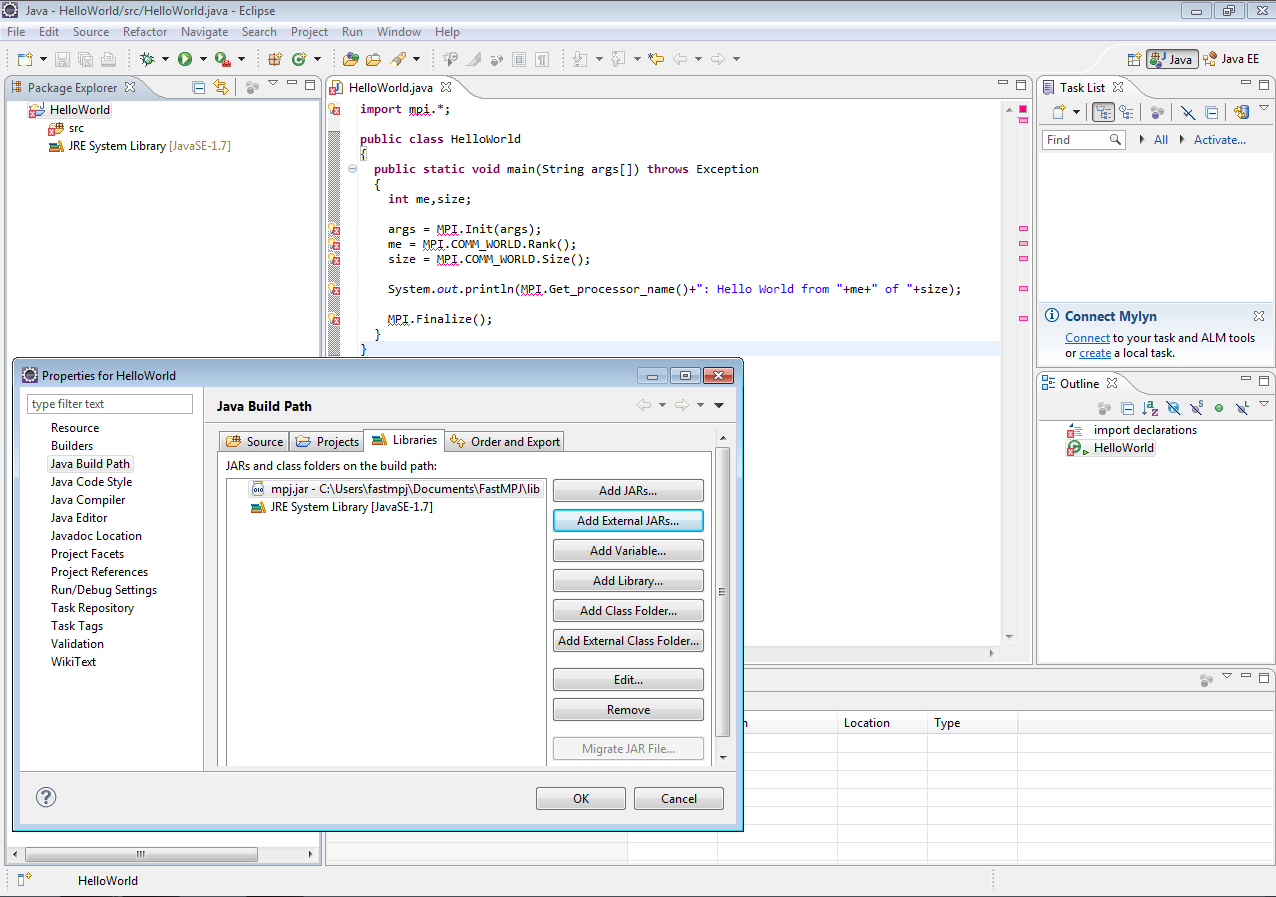1276x897 pixels.
Task: Click the Add Library button
Action: [x=628, y=581]
